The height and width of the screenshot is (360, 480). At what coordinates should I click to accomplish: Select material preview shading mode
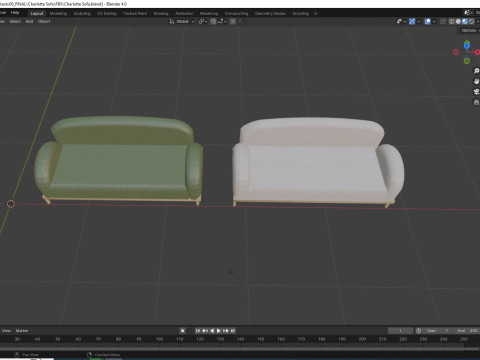465,21
